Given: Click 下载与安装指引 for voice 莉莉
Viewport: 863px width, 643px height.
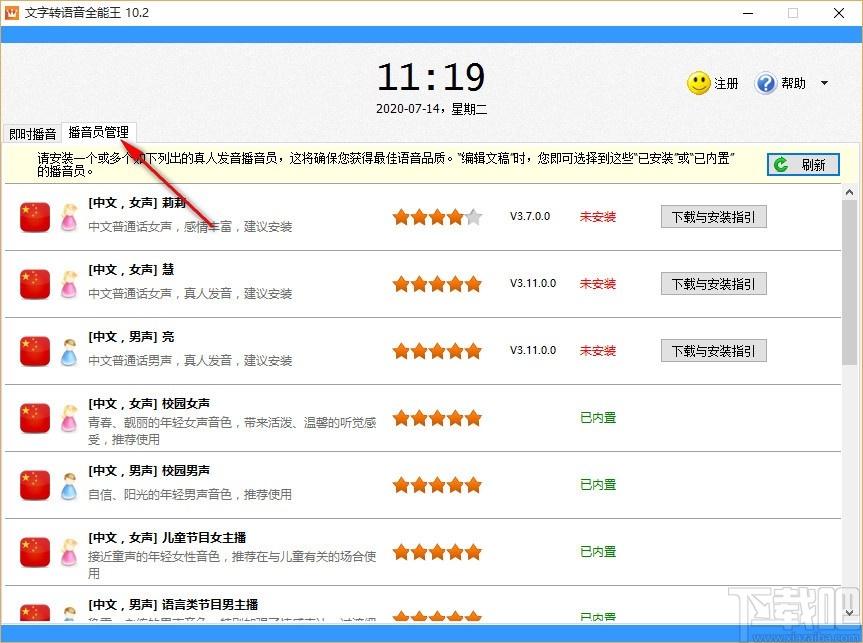Looking at the screenshot, I should (x=713, y=217).
